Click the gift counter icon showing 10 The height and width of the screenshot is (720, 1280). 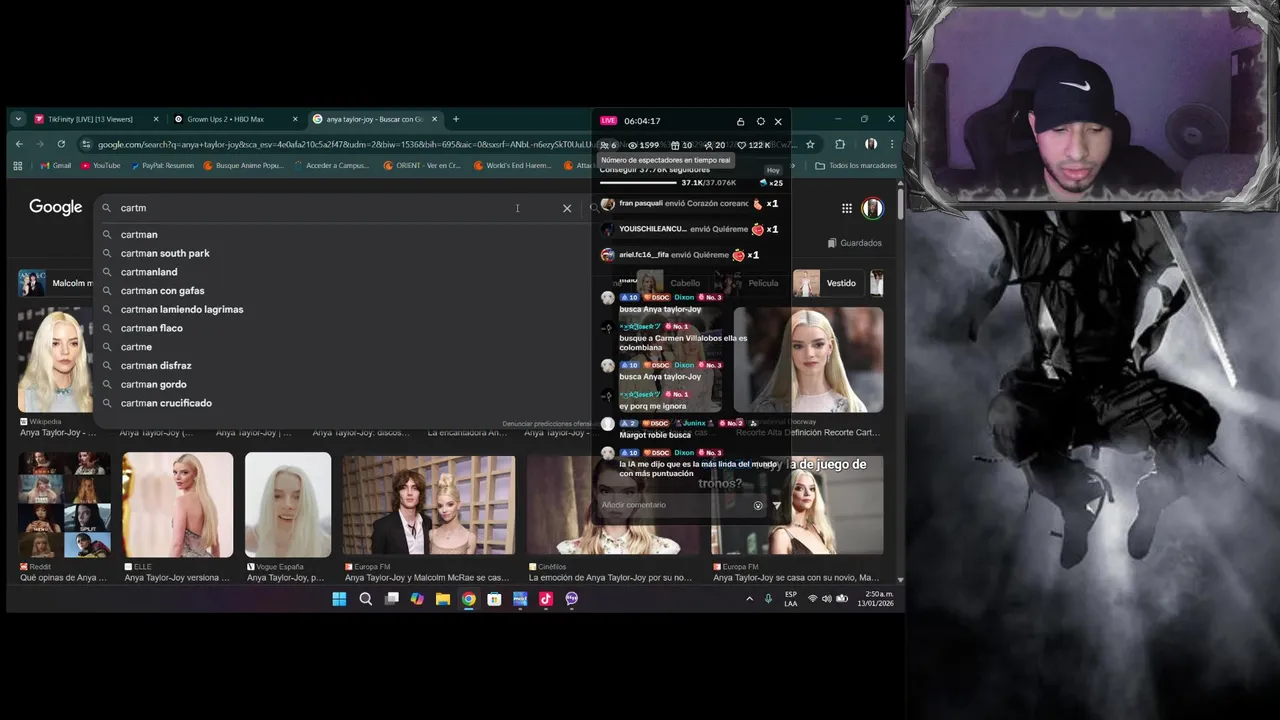[681, 145]
